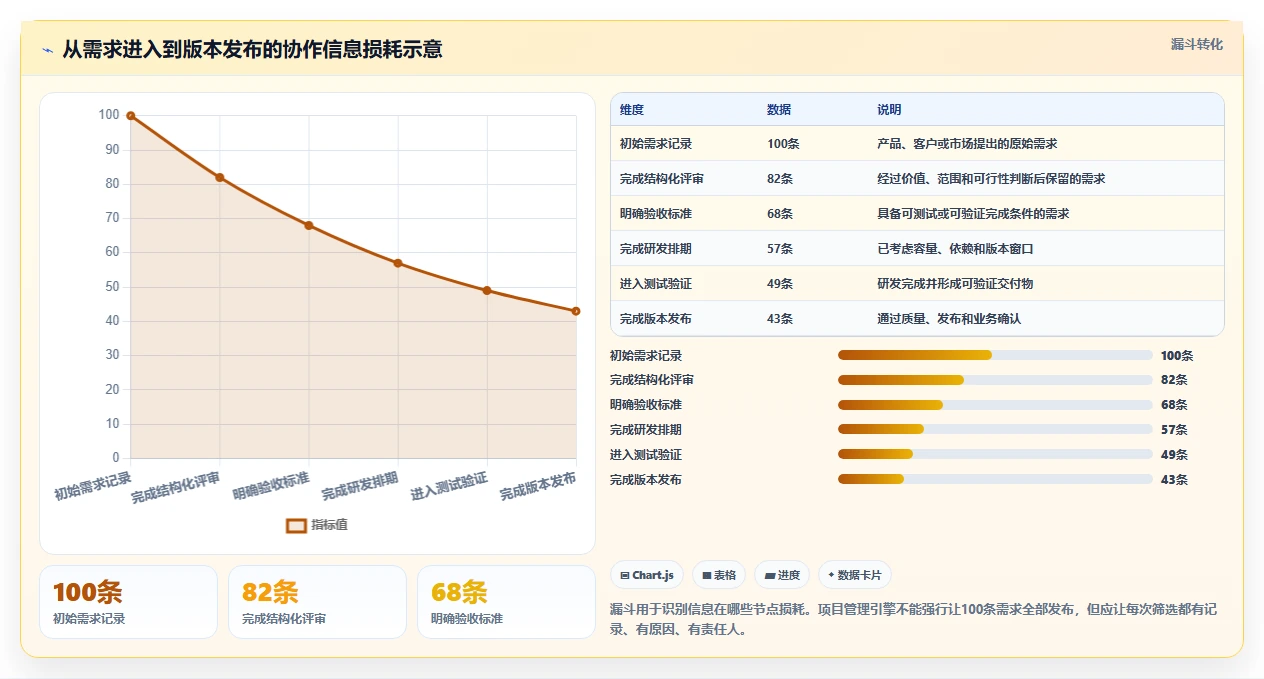Click table value 57条
1264x679 pixels.
[x=780, y=249]
